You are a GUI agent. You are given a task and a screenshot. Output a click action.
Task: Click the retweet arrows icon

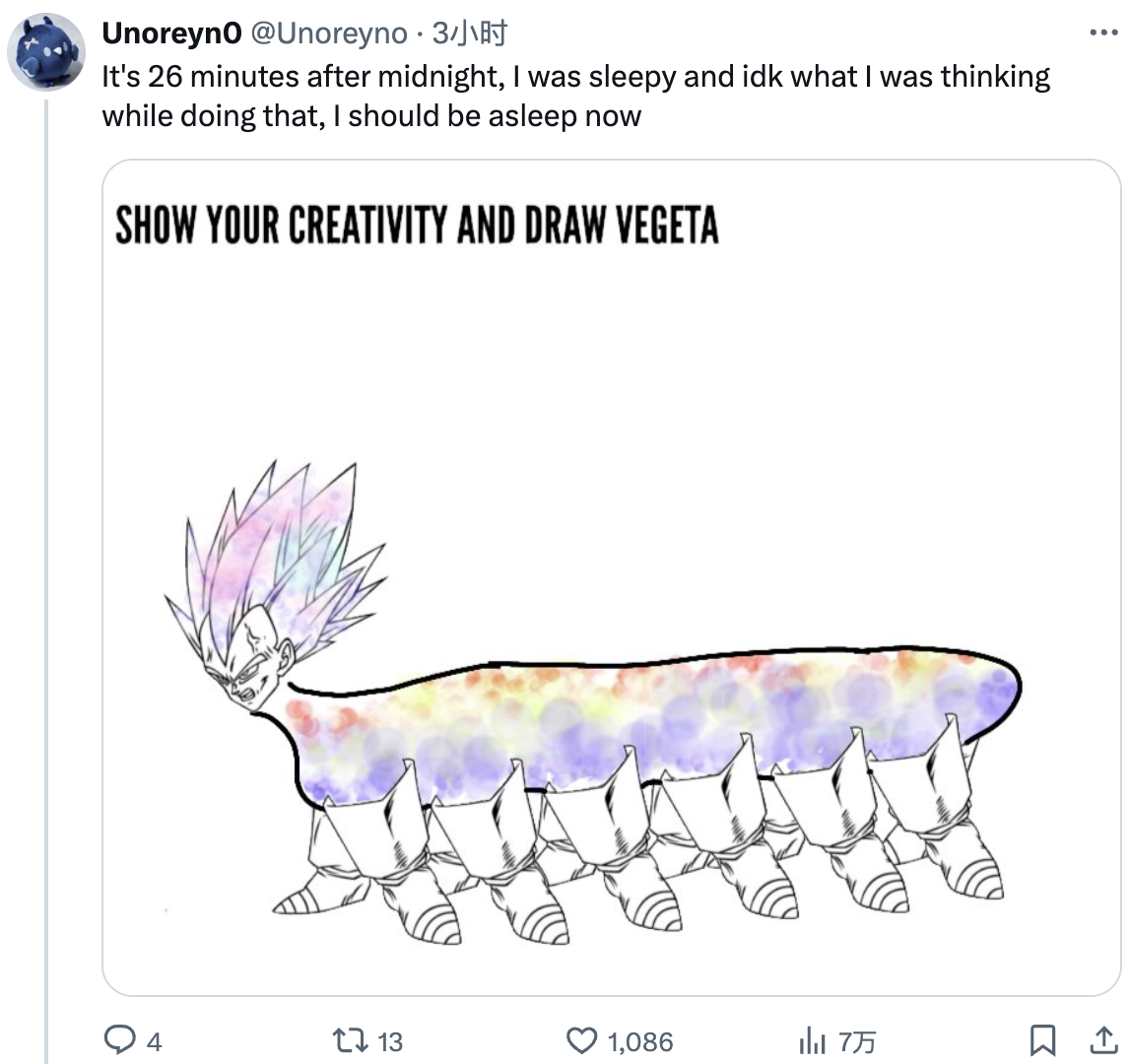[x=346, y=1039]
